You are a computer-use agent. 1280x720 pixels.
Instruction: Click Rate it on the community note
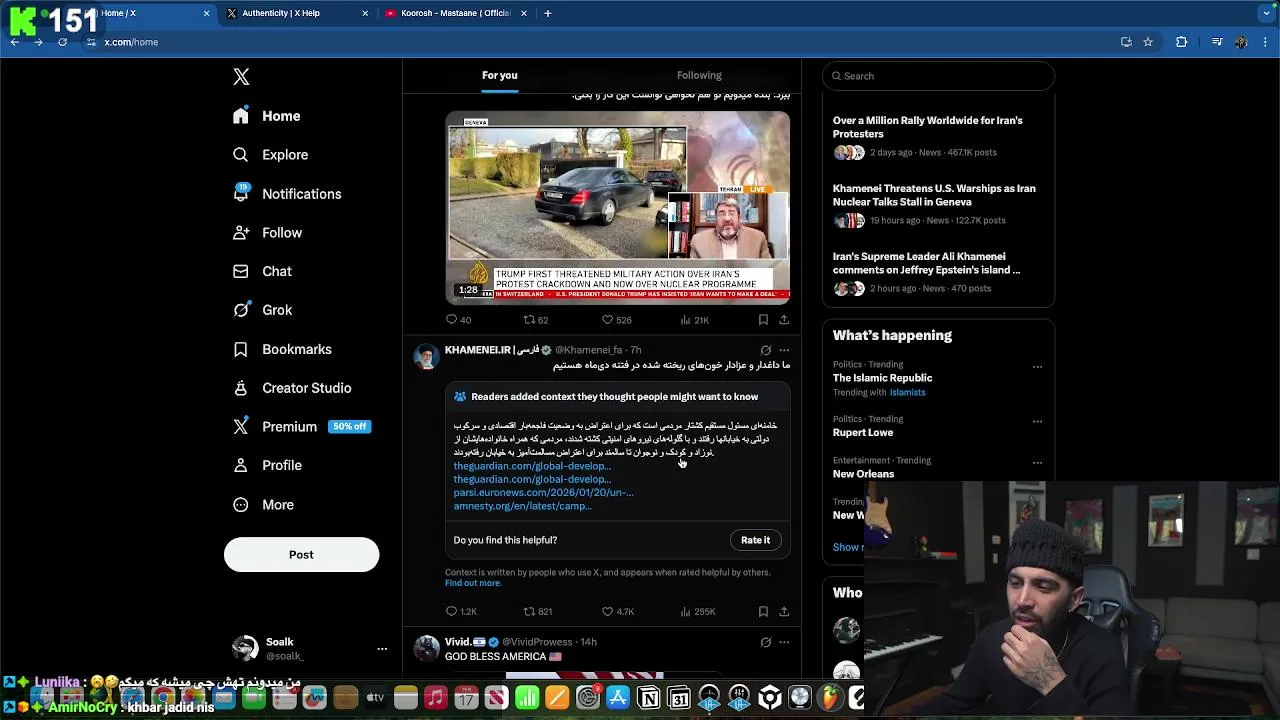point(755,540)
